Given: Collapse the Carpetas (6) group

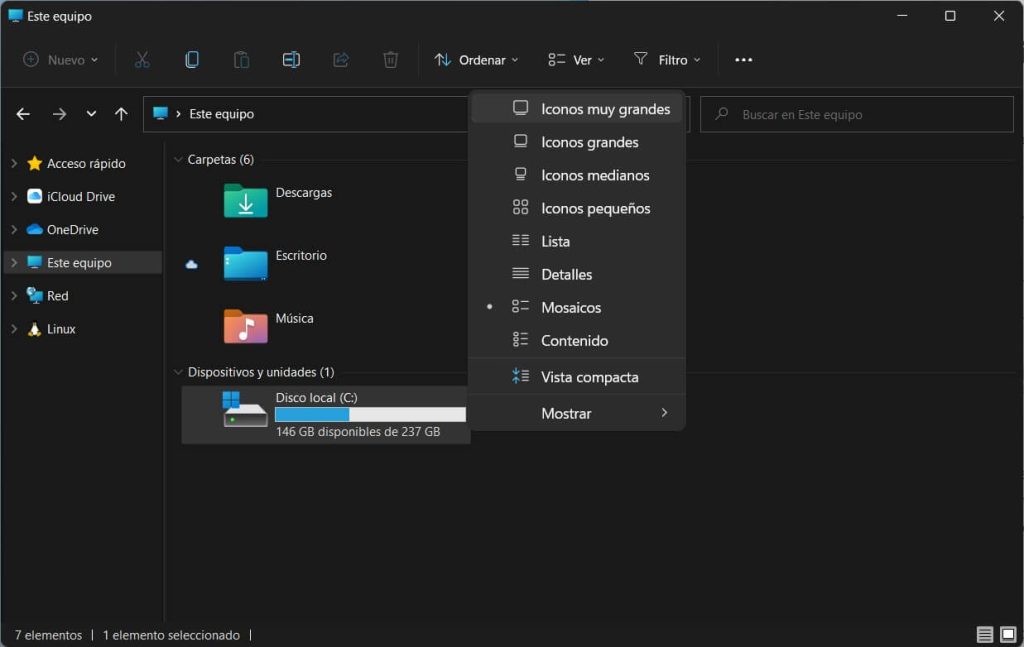Looking at the screenshot, I should [x=178, y=159].
